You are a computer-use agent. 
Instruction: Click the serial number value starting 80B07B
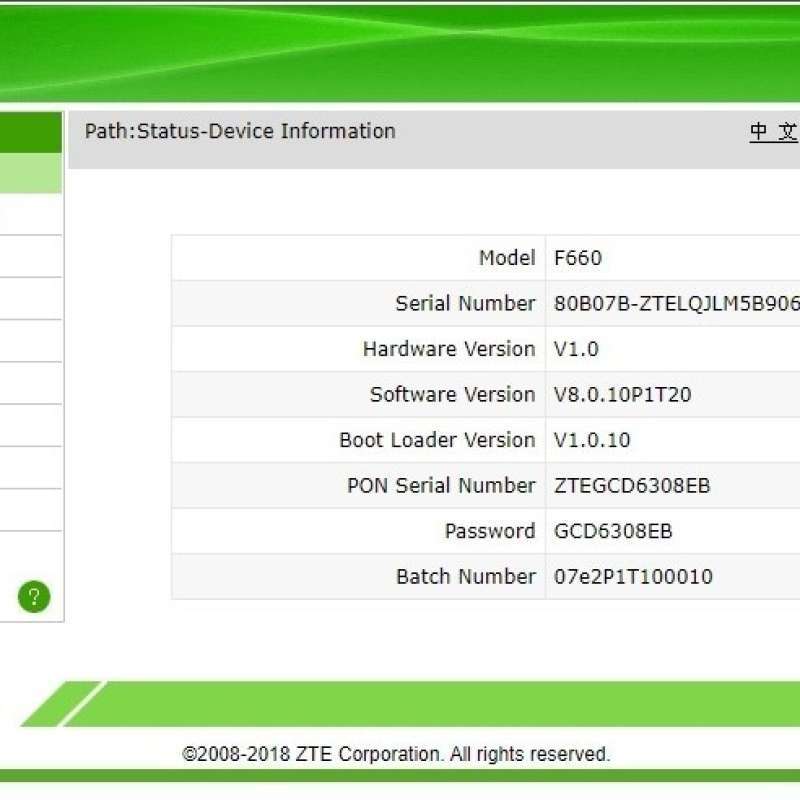coord(676,304)
